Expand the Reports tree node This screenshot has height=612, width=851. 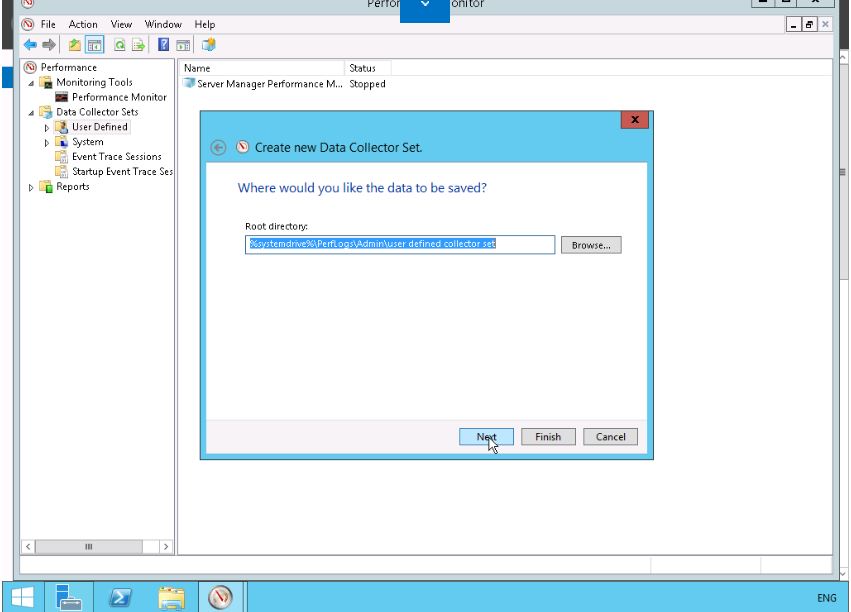(31, 188)
